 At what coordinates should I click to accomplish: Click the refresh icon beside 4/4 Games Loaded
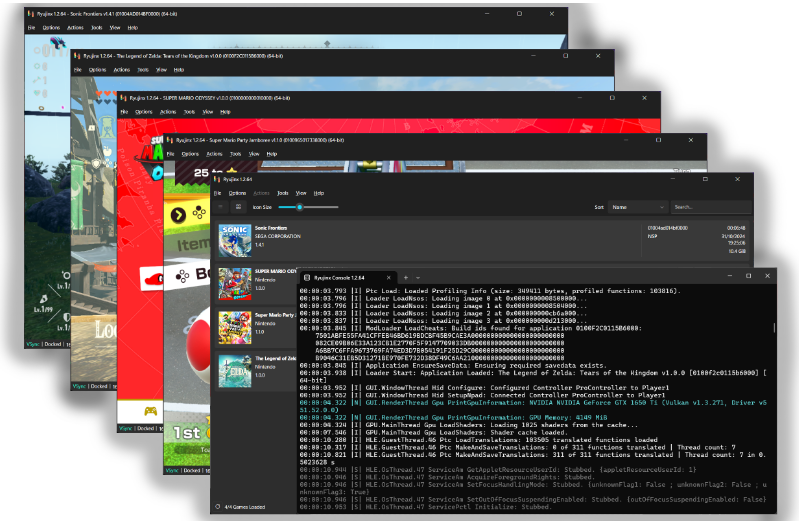(218, 507)
